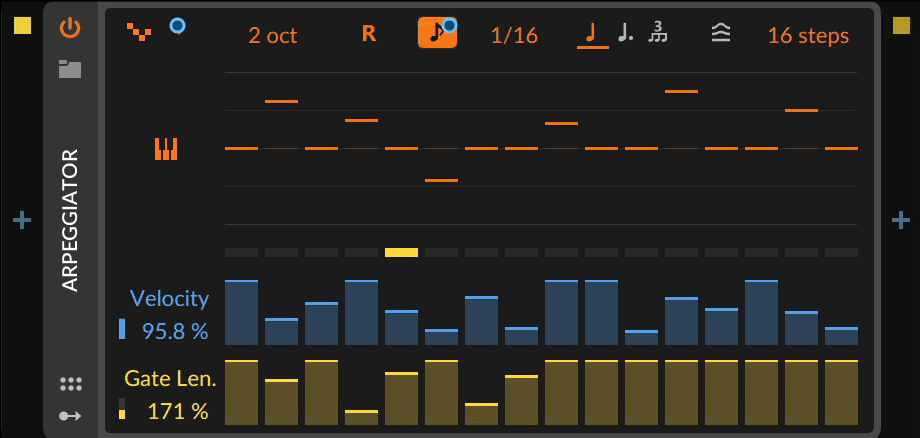Toggle the R retrigger button
Image resolution: width=920 pixels, height=438 pixels.
coord(368,34)
